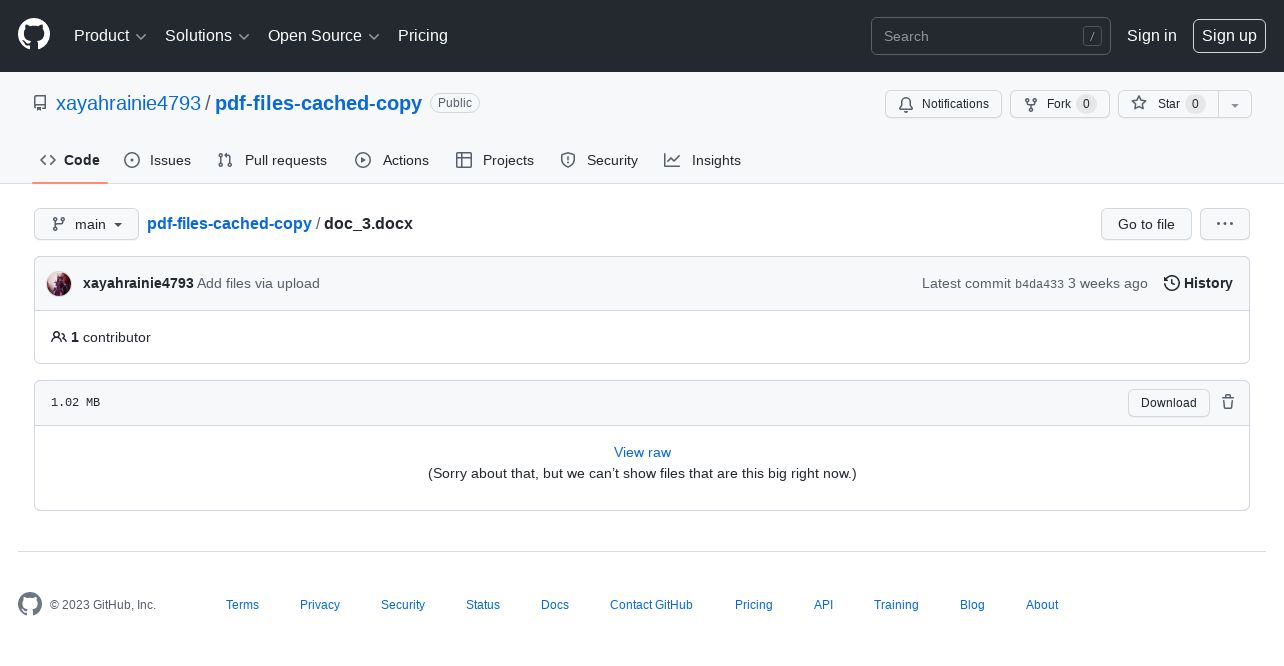1284x666 pixels.
Task: Click Contact GitHub in footer
Action: (651, 605)
